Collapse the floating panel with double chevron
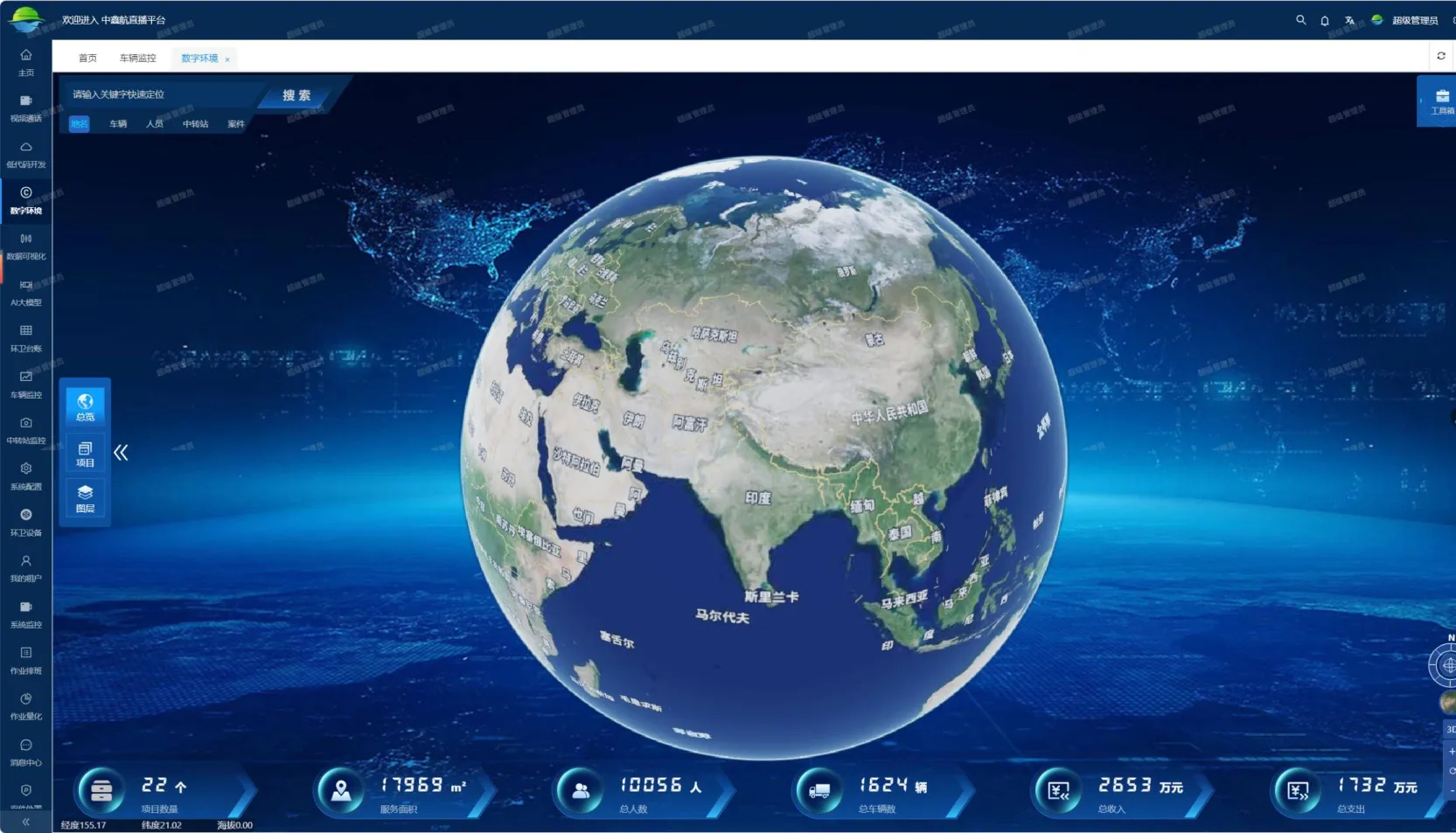1456x833 pixels. click(121, 453)
